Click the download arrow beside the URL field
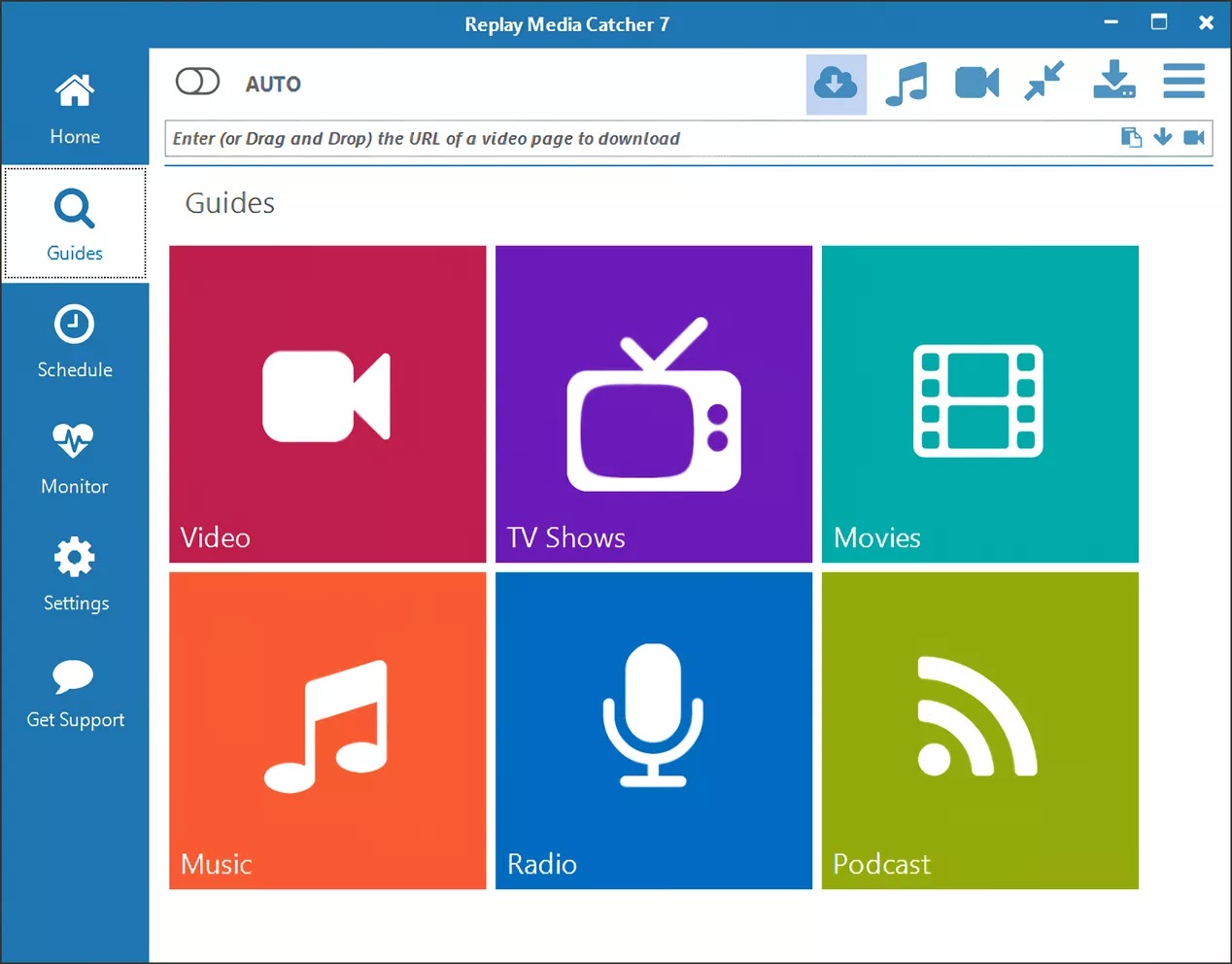 [x=1163, y=137]
